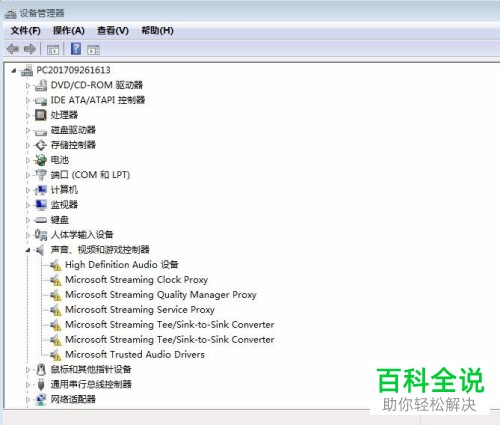This screenshot has width=500, height=425.
Task: Click the Back arrow toolbar button
Action: coord(13,49)
